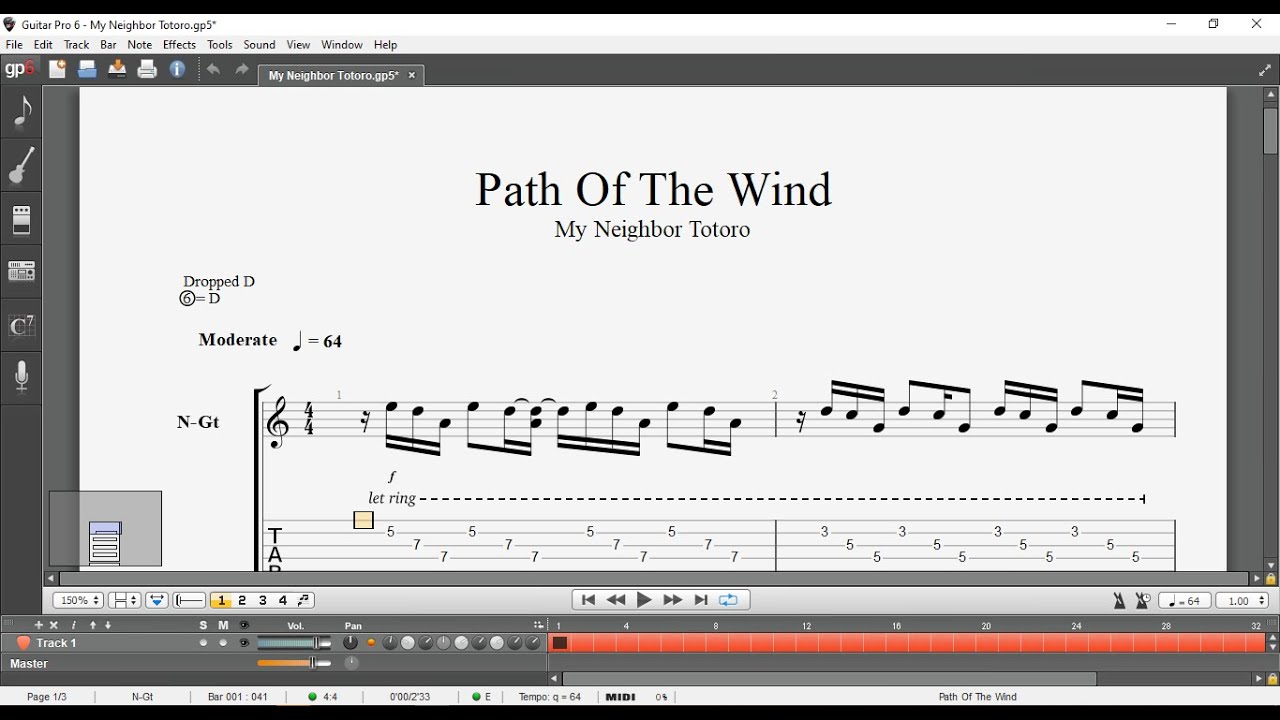
Task: Click the Track 1 pan knob
Action: (350, 643)
